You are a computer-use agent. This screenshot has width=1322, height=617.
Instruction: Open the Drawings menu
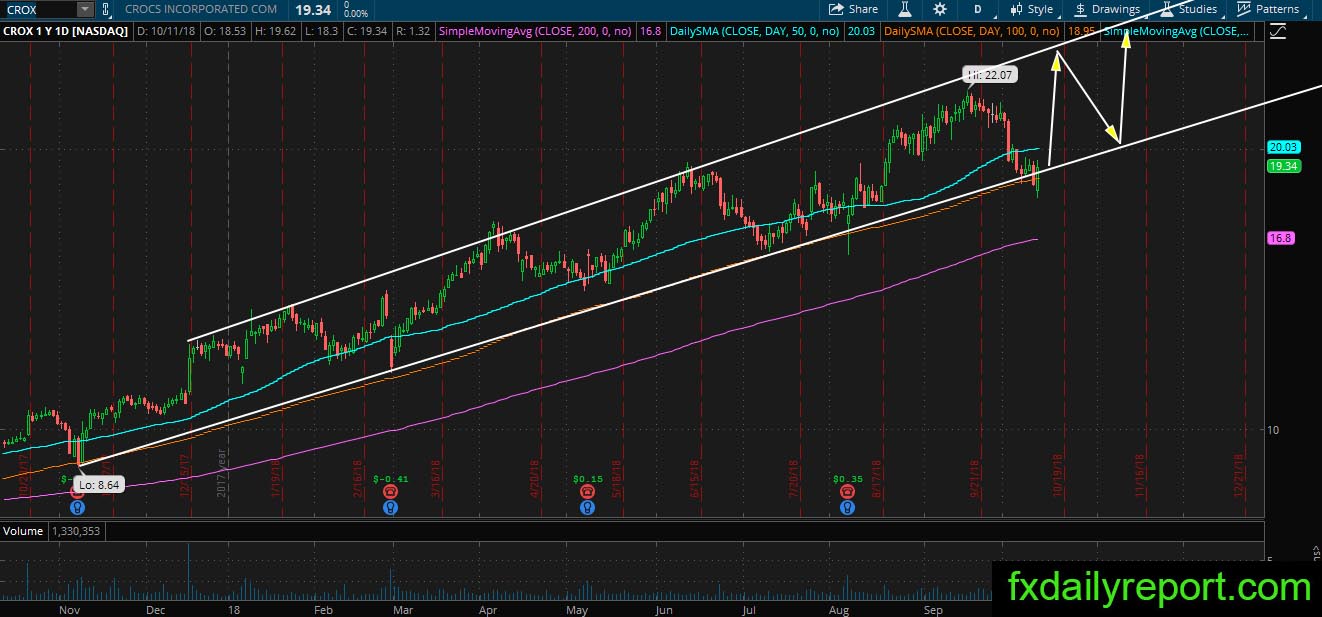pos(1107,9)
